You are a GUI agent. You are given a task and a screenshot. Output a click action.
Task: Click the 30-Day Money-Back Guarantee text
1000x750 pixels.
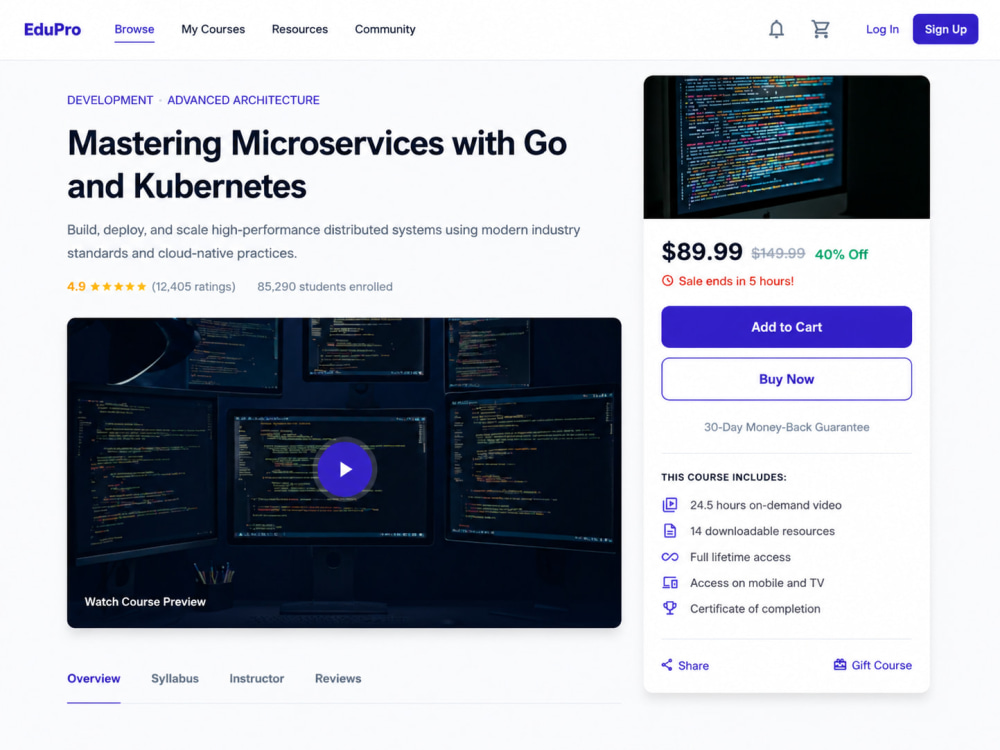tap(786, 427)
